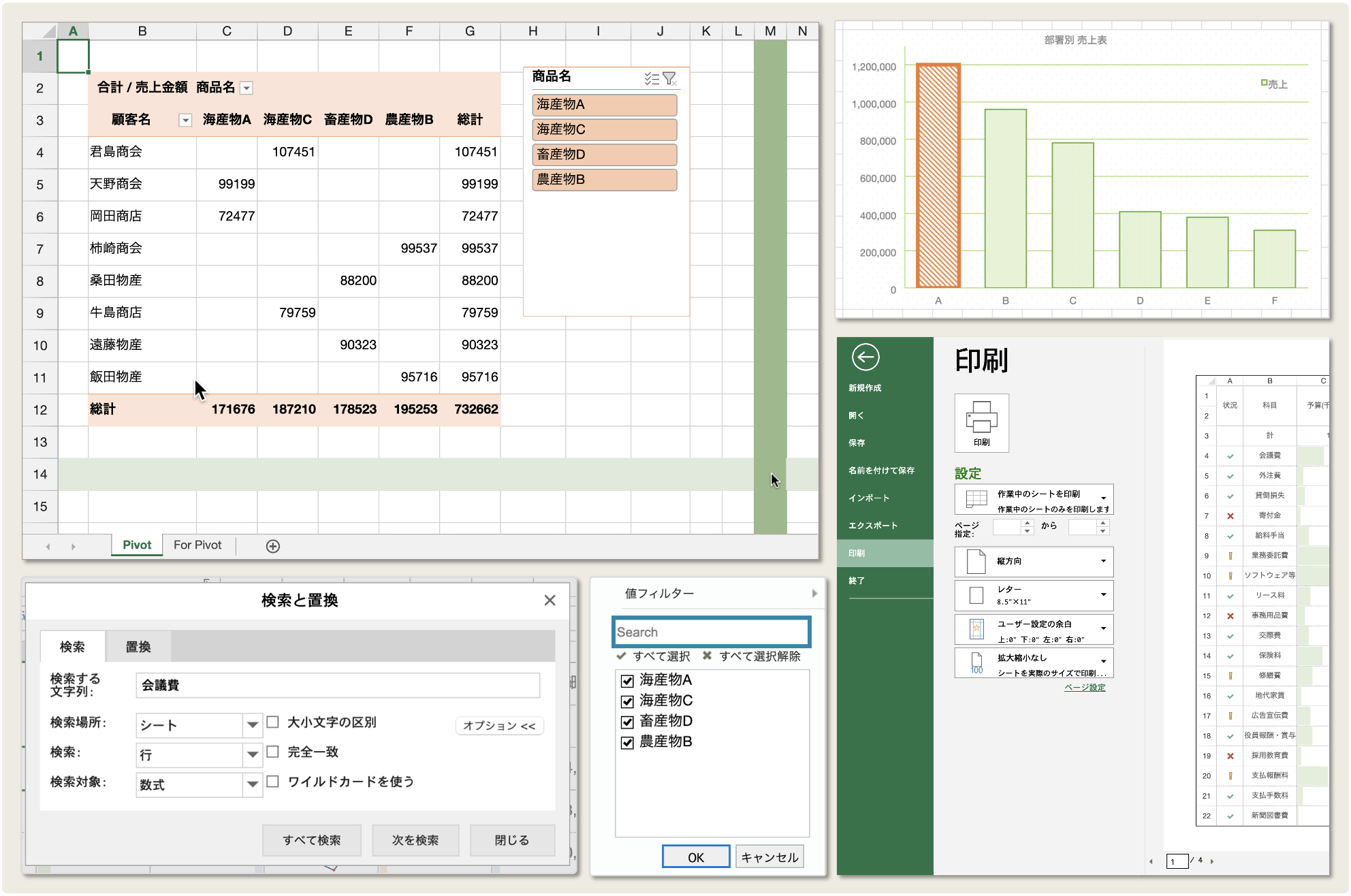This screenshot has width=1351, height=896.
Task: Go to previous page in print preview
Action: pos(1151,861)
